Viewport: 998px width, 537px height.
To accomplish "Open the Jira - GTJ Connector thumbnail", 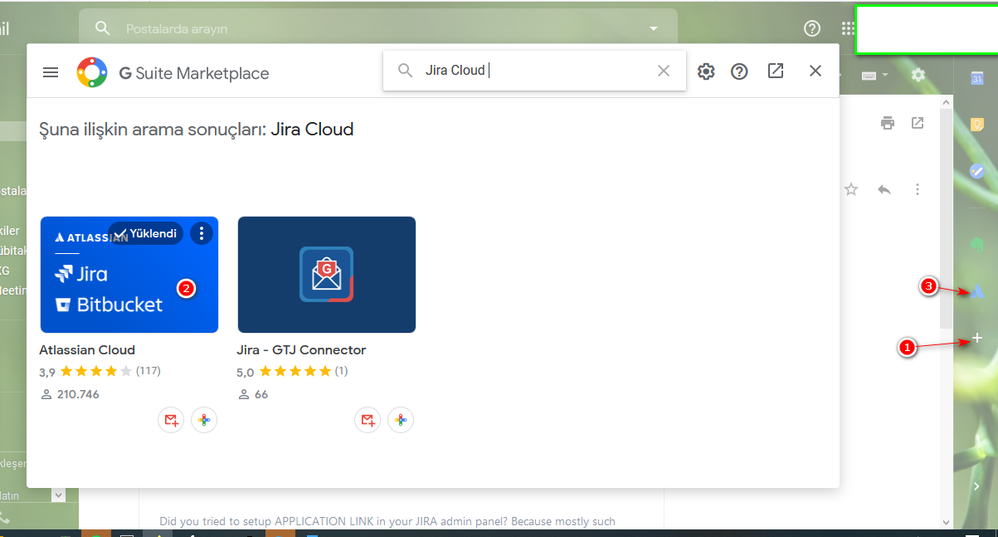I will (x=327, y=274).
